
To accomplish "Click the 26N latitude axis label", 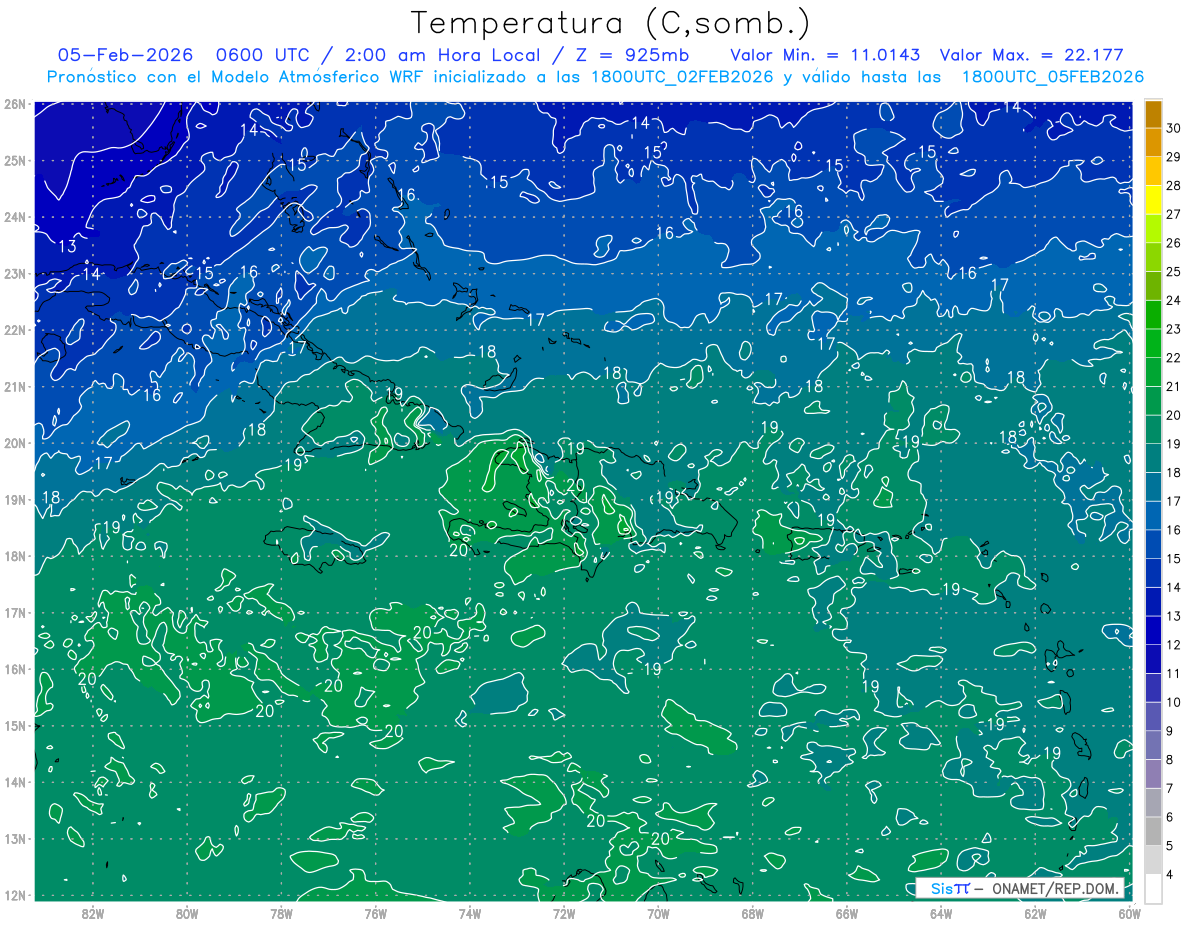I will click(15, 104).
